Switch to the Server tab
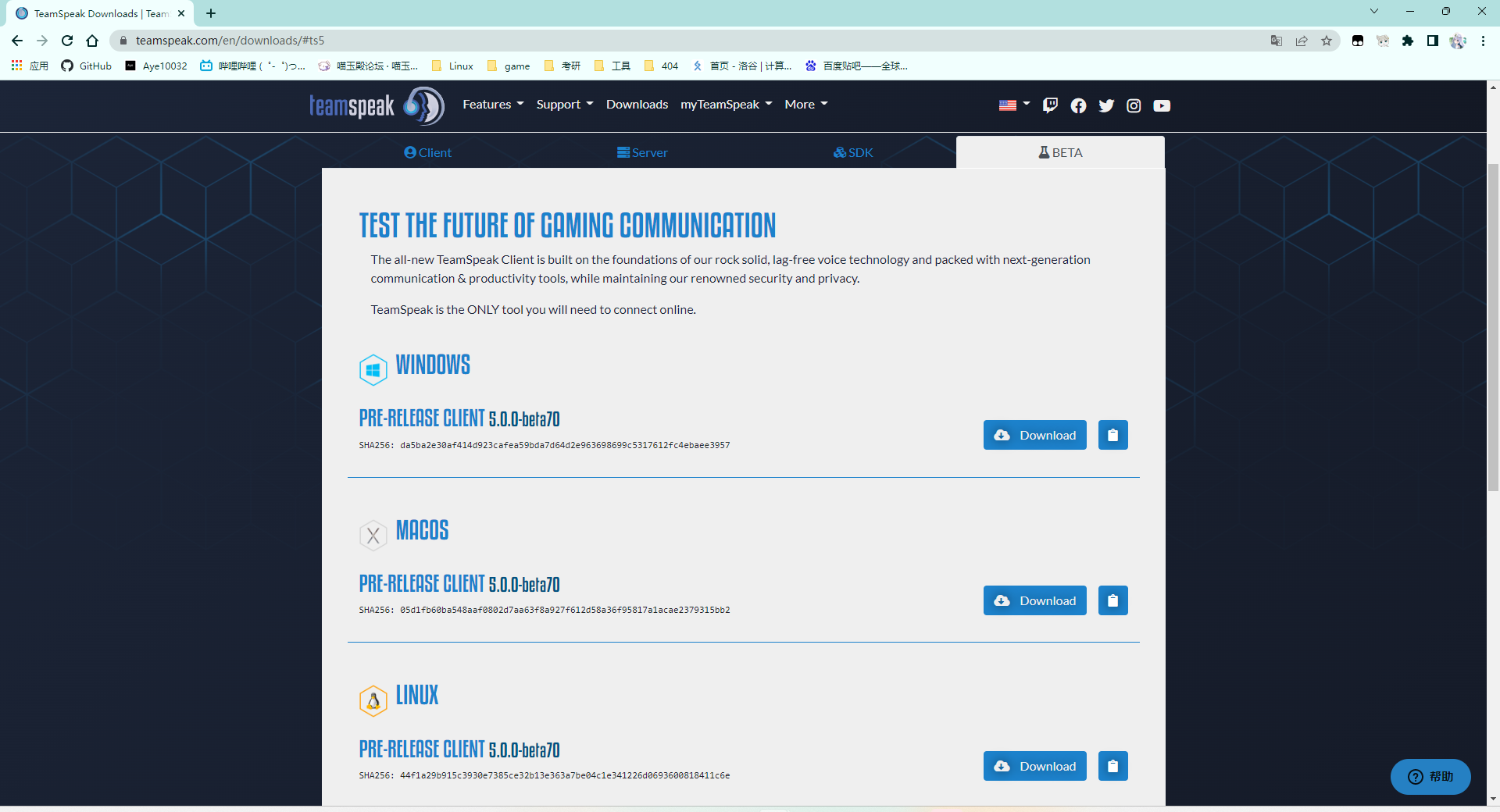1500x812 pixels. point(642,152)
